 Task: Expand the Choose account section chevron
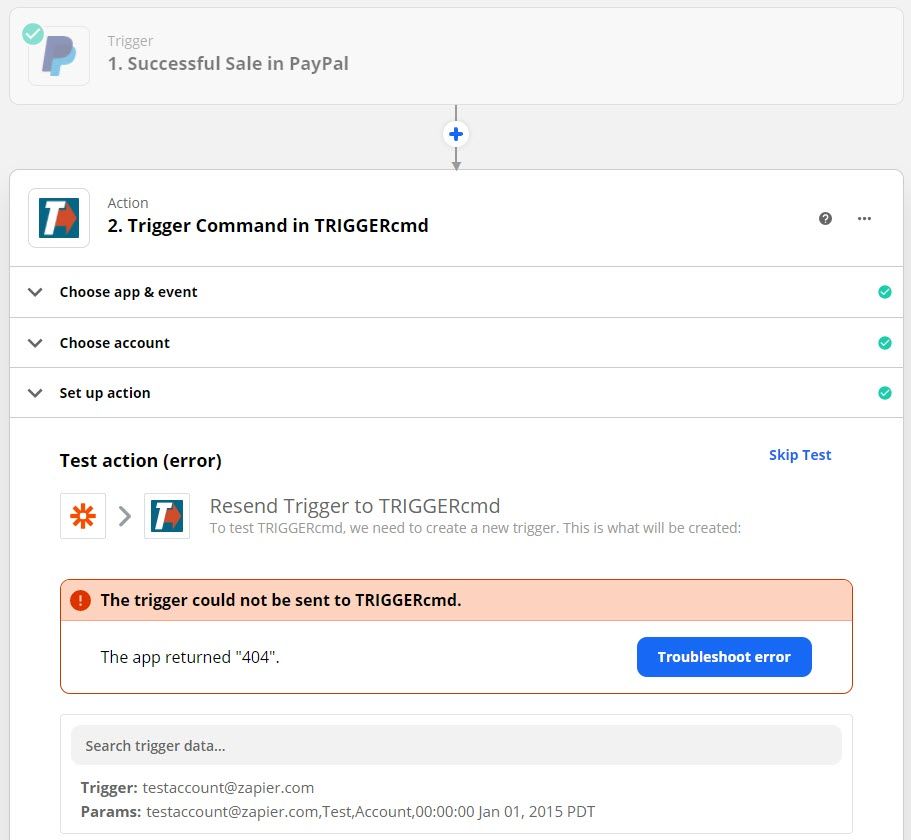35,343
